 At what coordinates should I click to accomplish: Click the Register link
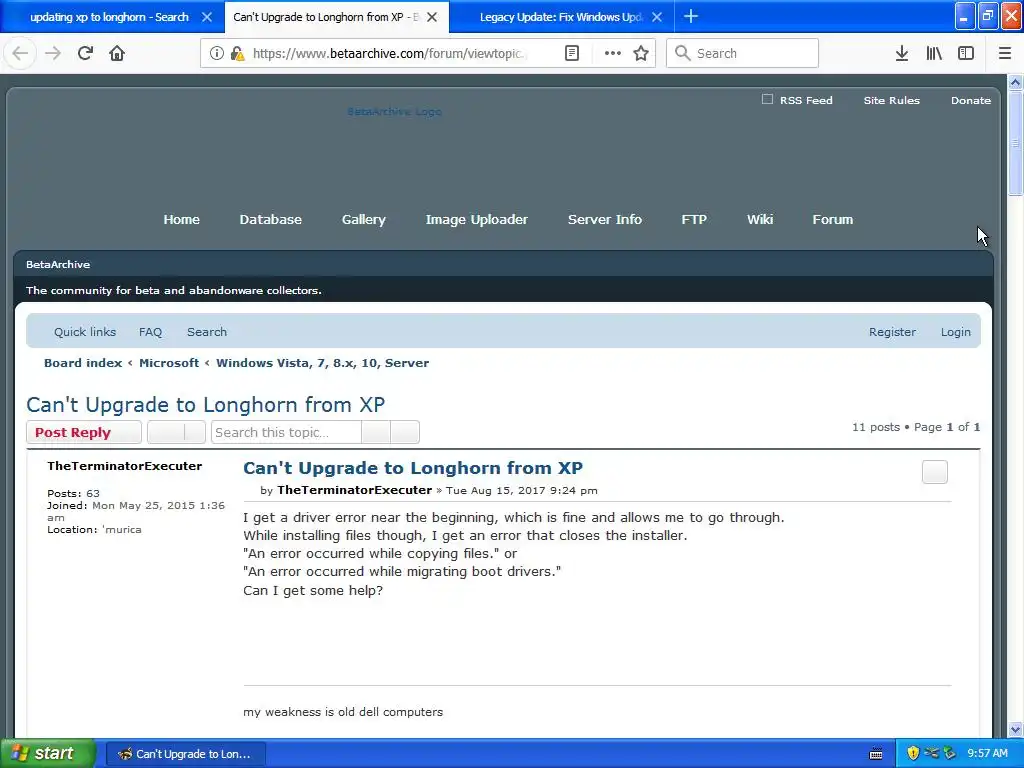(892, 332)
